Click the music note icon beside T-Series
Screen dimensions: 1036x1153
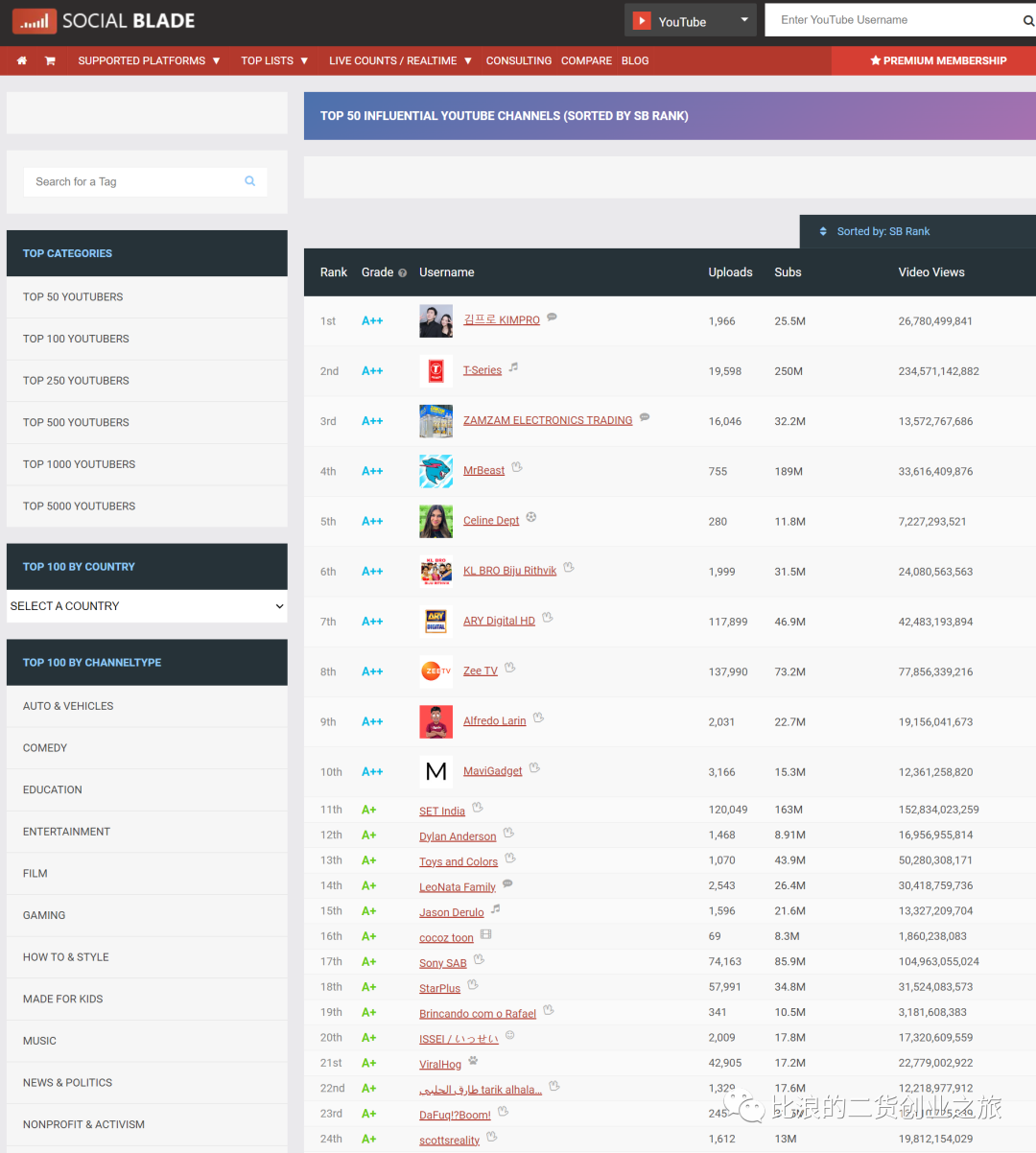(513, 367)
